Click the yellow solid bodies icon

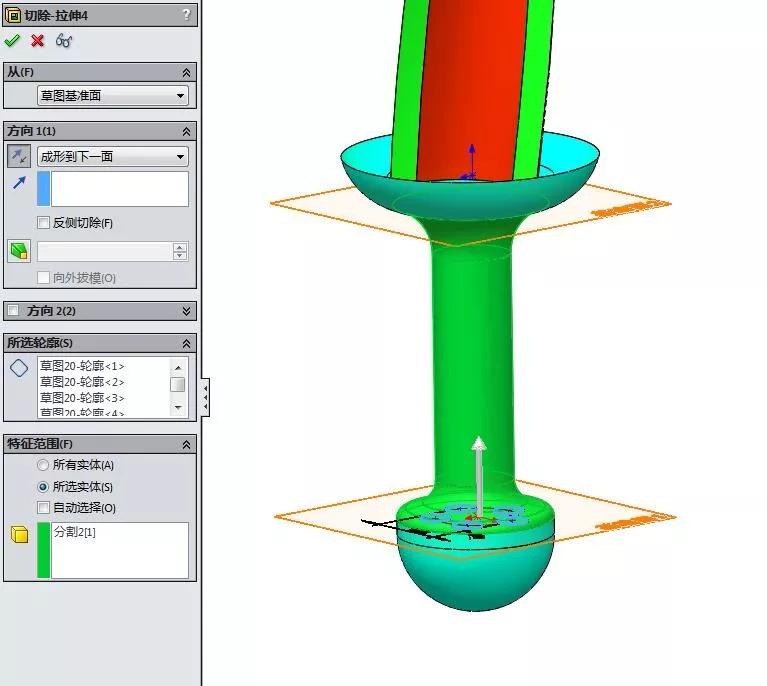pos(19,534)
